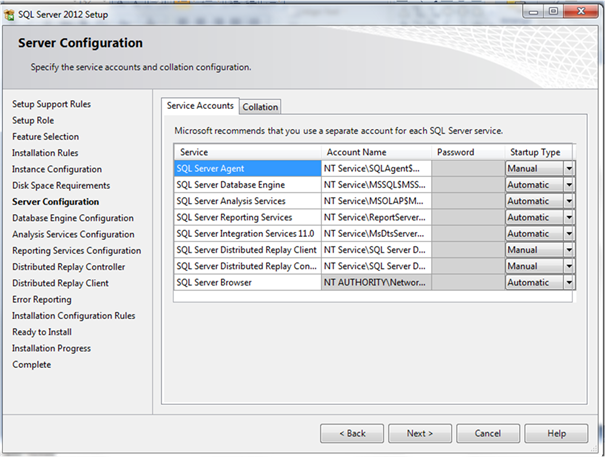Open Startup Type dropdown for SQL Server Browser

tap(569, 282)
